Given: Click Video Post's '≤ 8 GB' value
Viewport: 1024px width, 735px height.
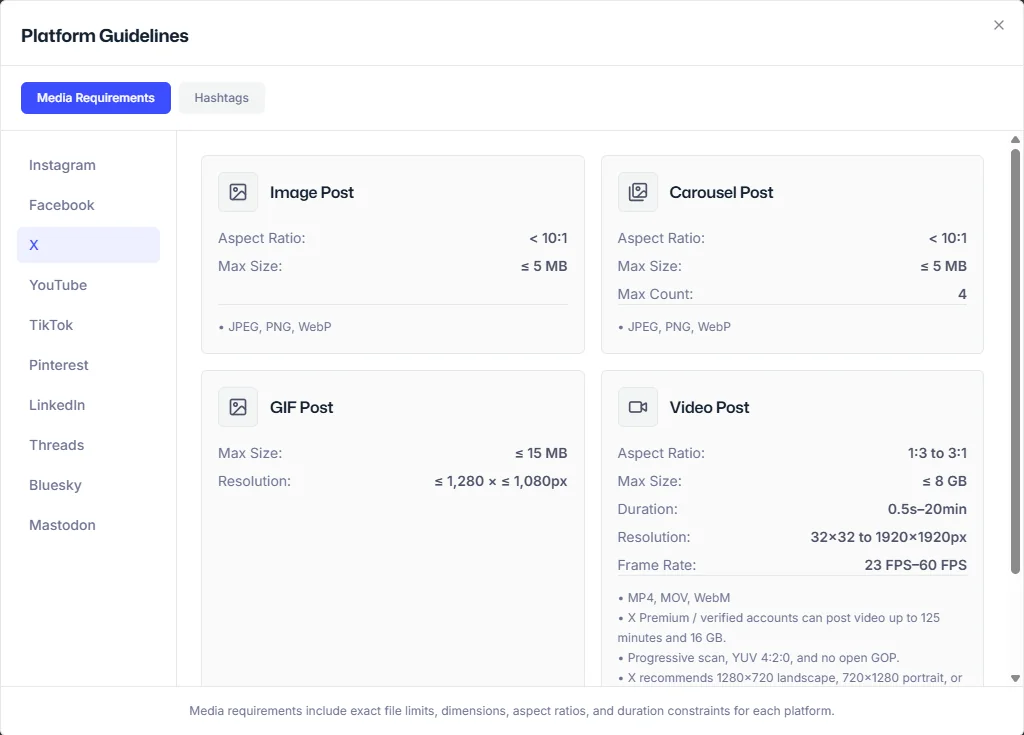Looking at the screenshot, I should (x=944, y=482).
